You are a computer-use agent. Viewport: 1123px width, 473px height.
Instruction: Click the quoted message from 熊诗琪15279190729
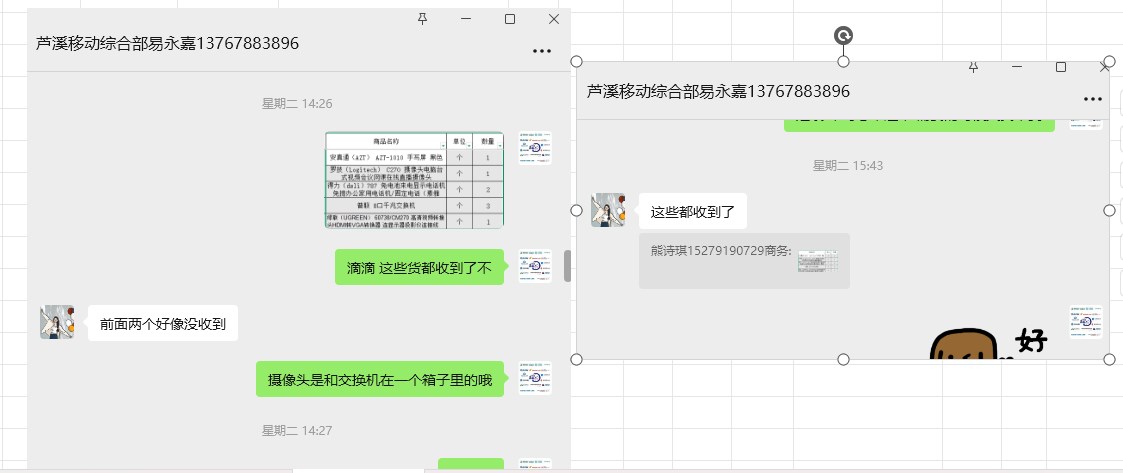pos(744,261)
